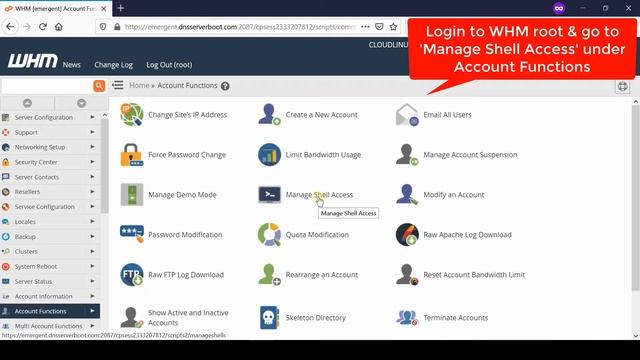Click the Raw Apache Log Download icon
Screen dimensions: 640x360
407,235
